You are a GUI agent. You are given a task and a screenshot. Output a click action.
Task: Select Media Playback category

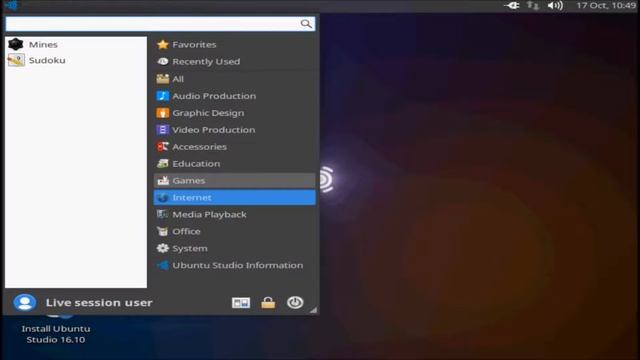pos(234,214)
